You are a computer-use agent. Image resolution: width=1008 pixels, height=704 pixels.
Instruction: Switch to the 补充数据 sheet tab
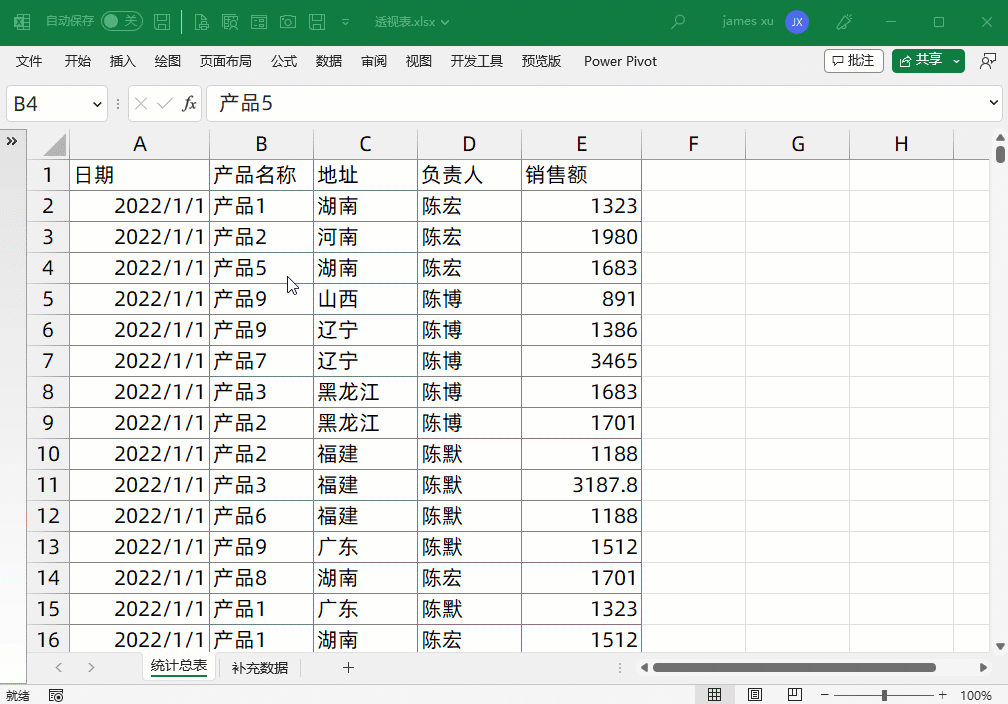pyautogui.click(x=260, y=668)
